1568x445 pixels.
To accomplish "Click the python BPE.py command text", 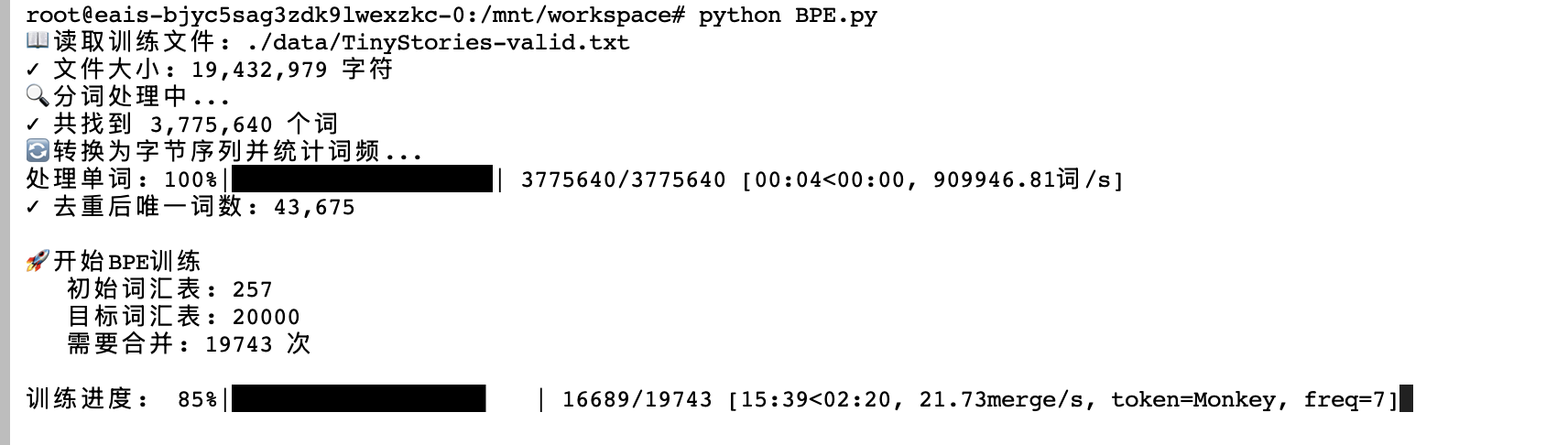I will click(787, 16).
